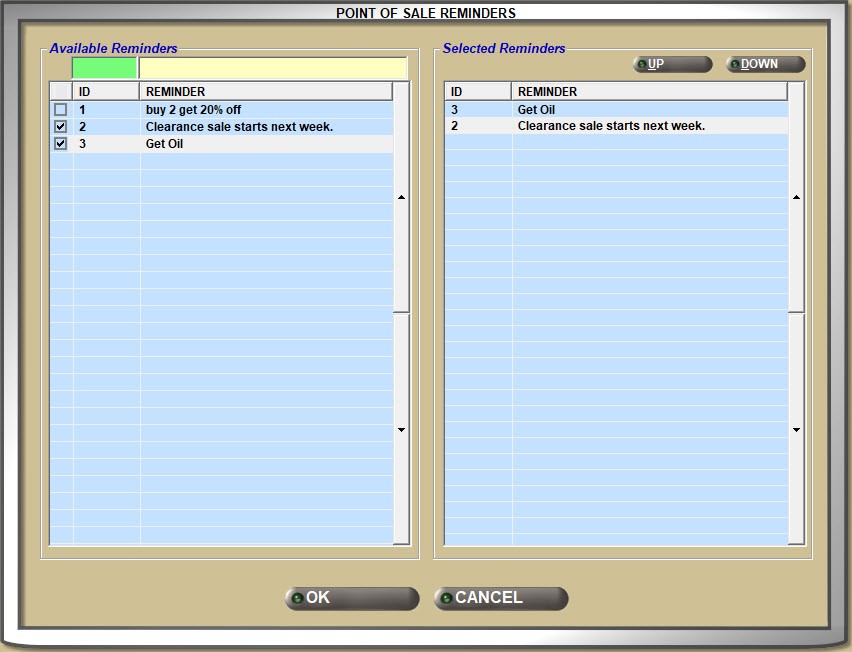Screen dimensions: 852x652
Task: Click REMINDER header in Selected Reminders
Action: 648,92
